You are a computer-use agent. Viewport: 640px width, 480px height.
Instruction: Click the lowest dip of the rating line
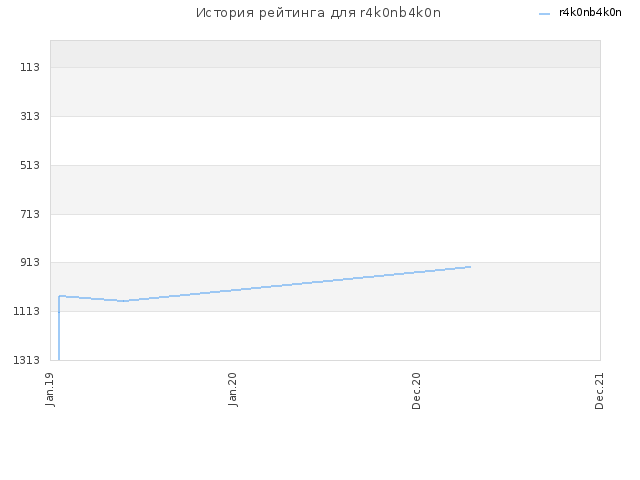click(x=123, y=301)
